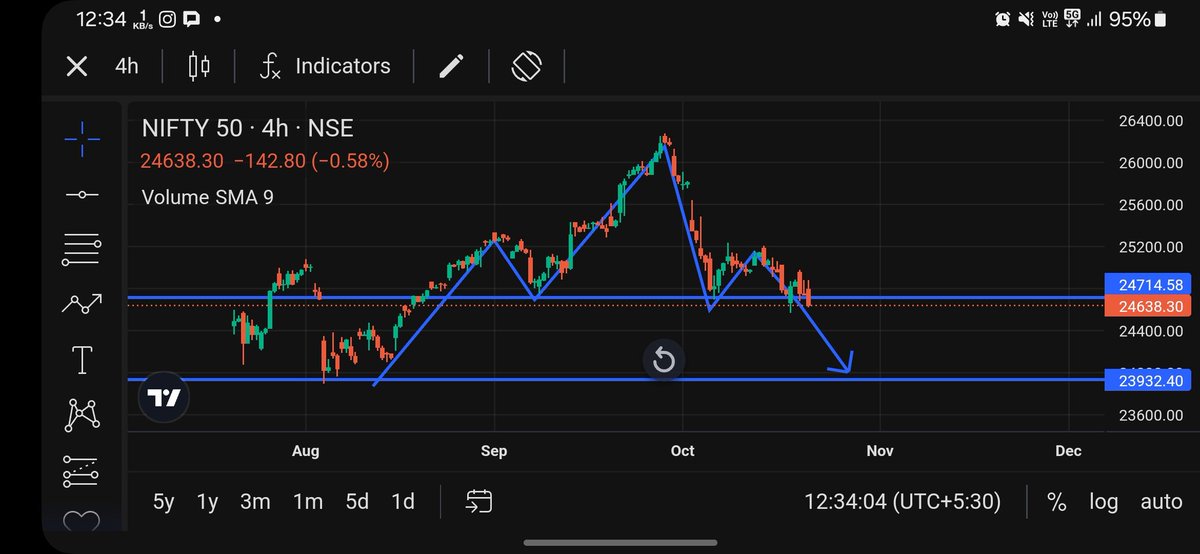1200x554 pixels.
Task: Toggle the auto scale mode
Action: [x=1161, y=501]
